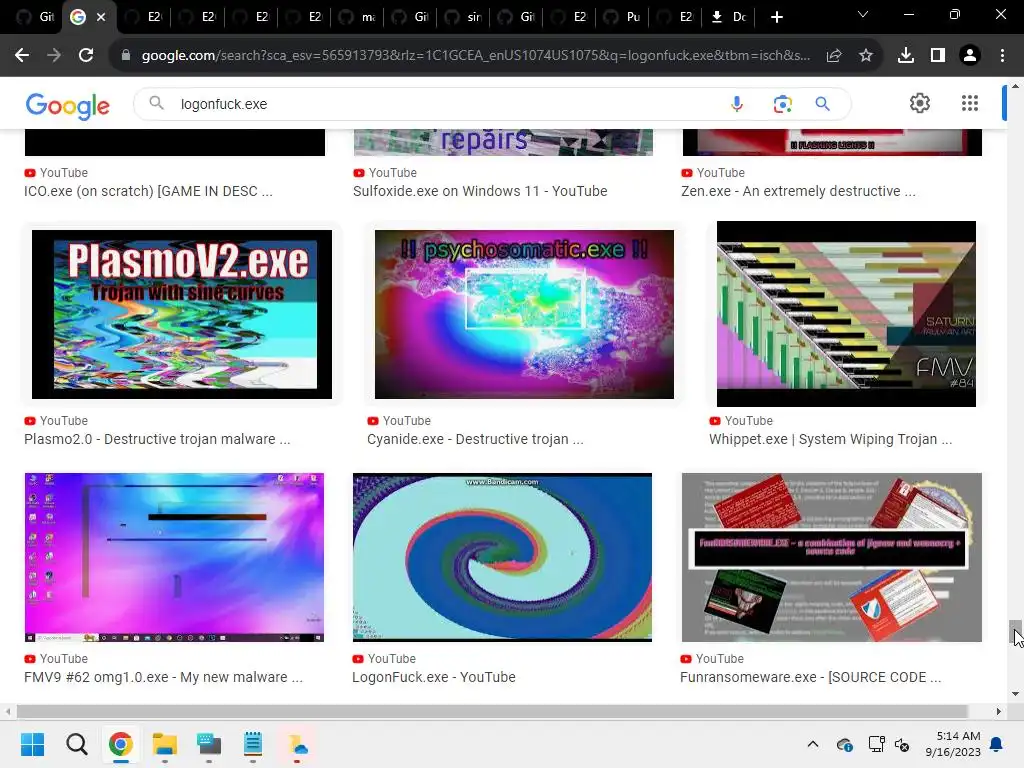The height and width of the screenshot is (768, 1024).
Task: Click the blue magnifier search button
Action: coord(822,104)
